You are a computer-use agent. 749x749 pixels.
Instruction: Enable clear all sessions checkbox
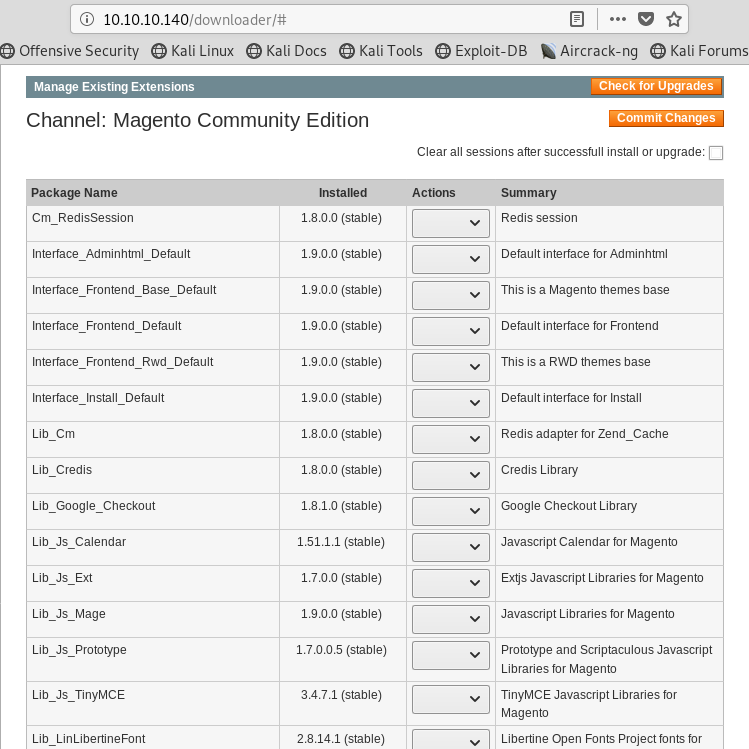[716, 153]
